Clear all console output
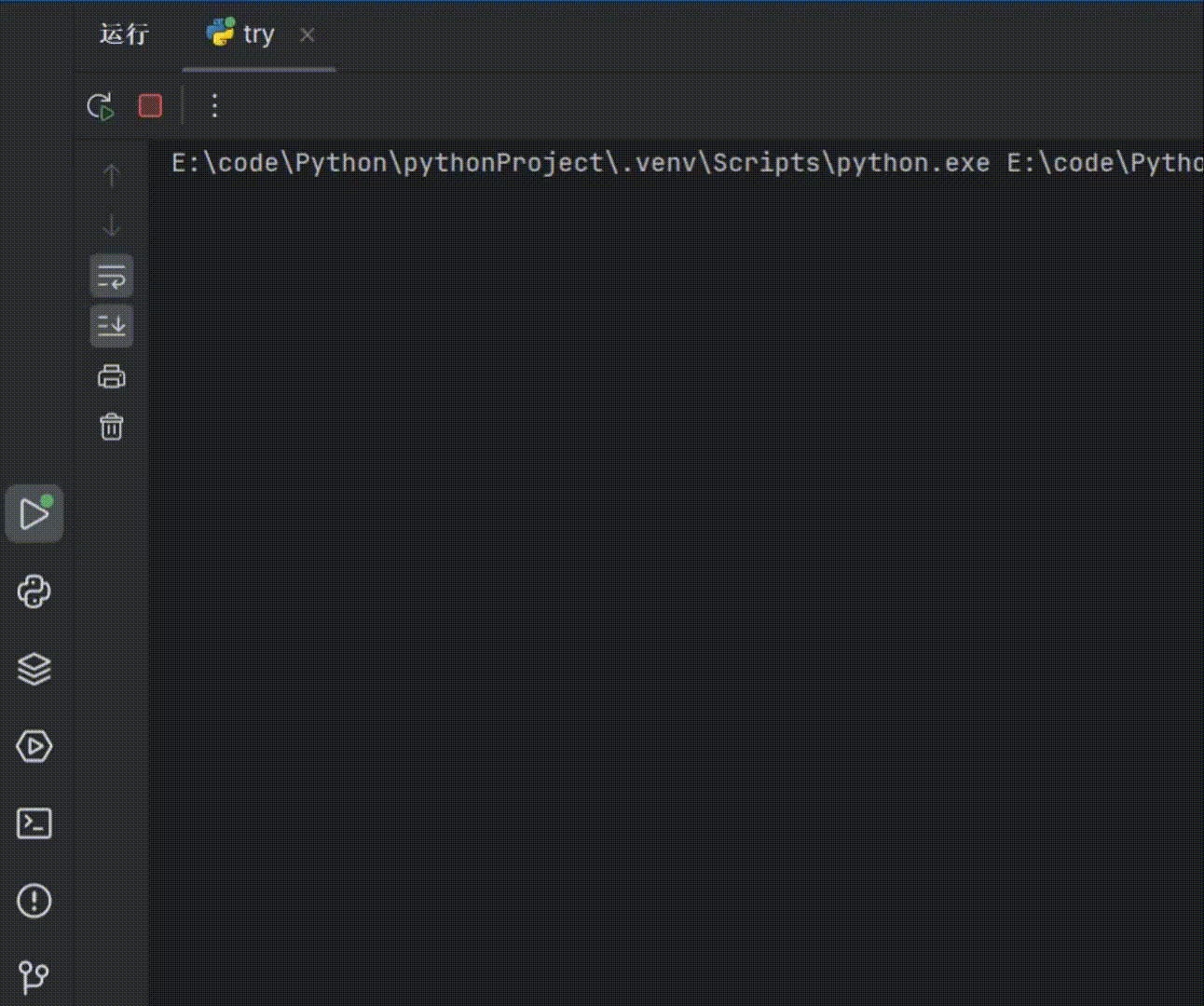Screen dimensions: 1204x1006 click(x=112, y=427)
